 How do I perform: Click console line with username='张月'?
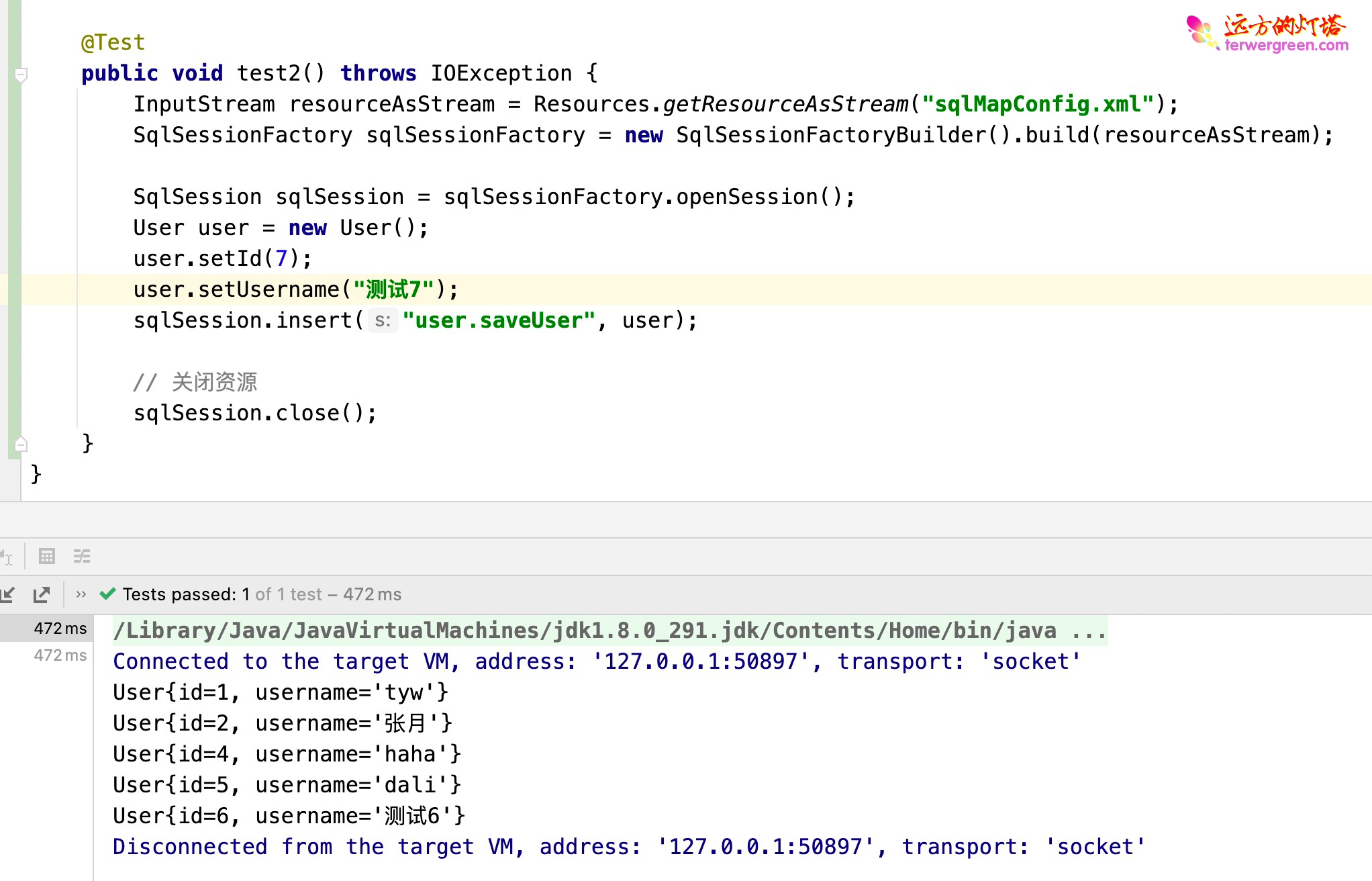(283, 723)
